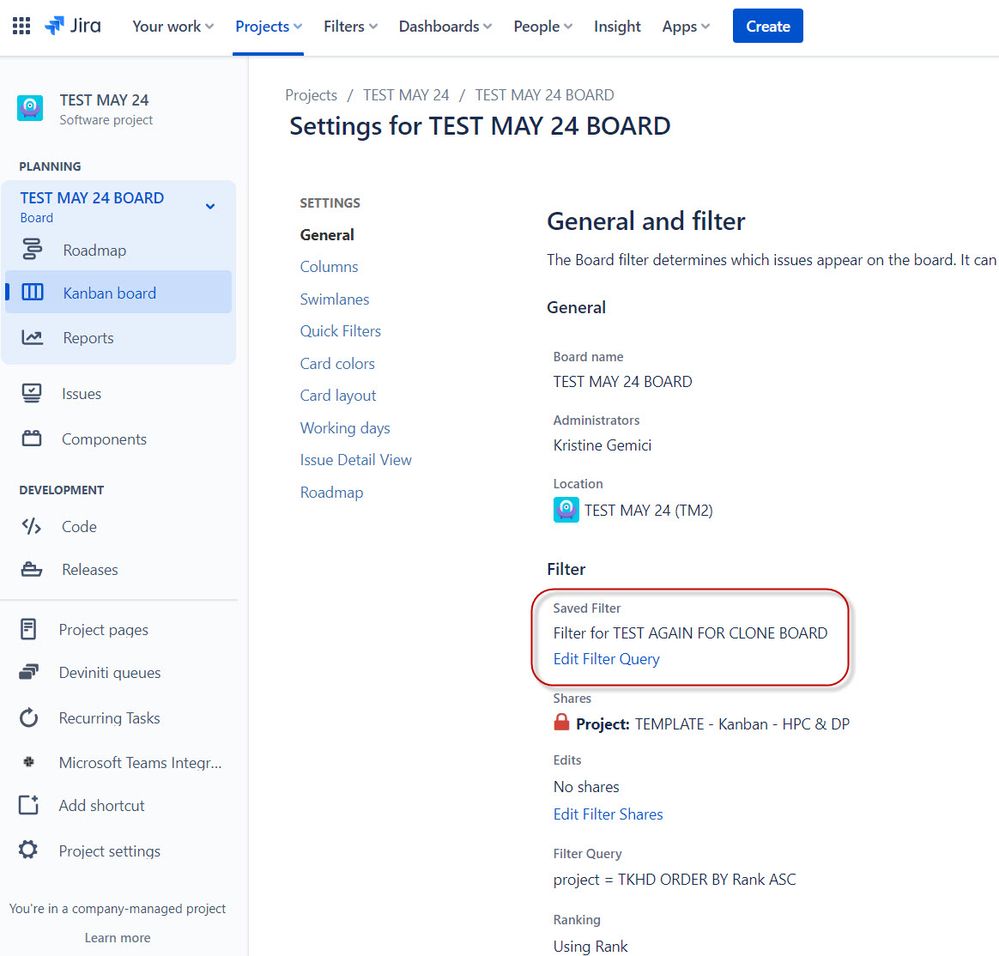Open Roadmap in the settings list
Viewport: 999px width, 956px height.
(331, 492)
